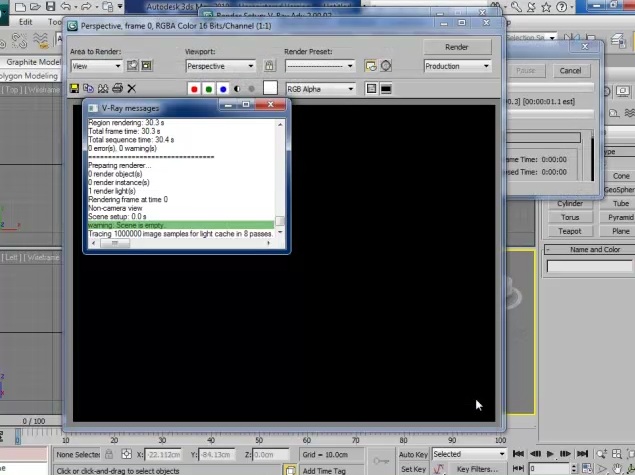This screenshot has height=475, width=635.
Task: Go to the start frame
Action: point(518,454)
